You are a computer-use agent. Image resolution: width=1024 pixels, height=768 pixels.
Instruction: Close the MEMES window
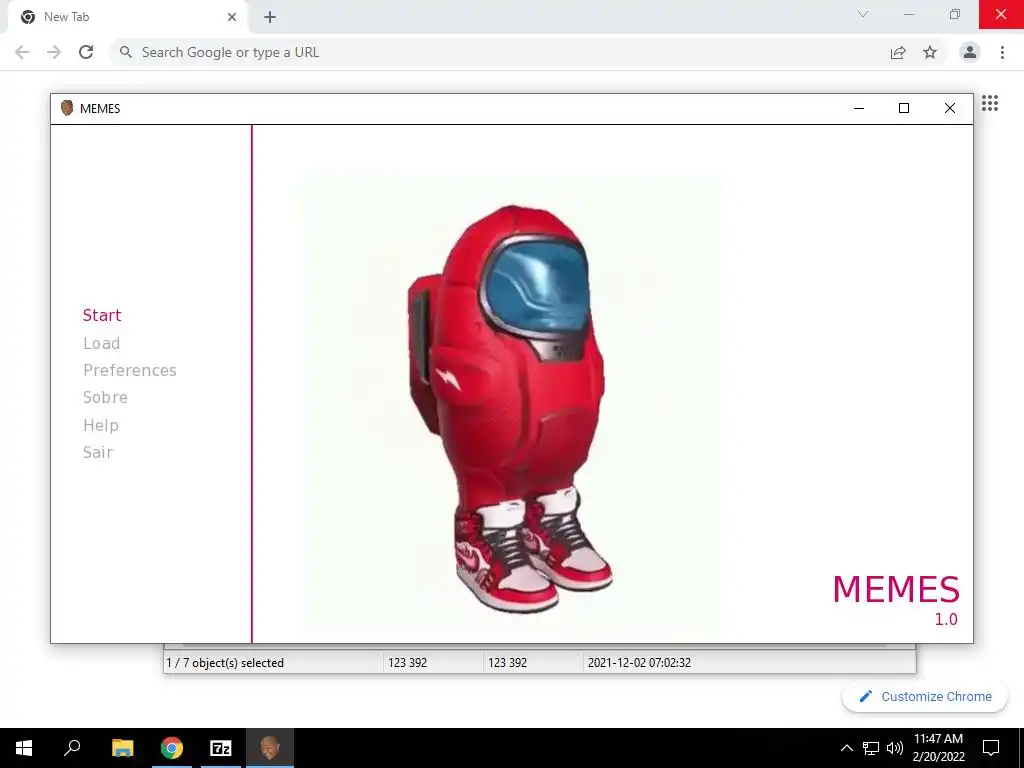coord(950,108)
